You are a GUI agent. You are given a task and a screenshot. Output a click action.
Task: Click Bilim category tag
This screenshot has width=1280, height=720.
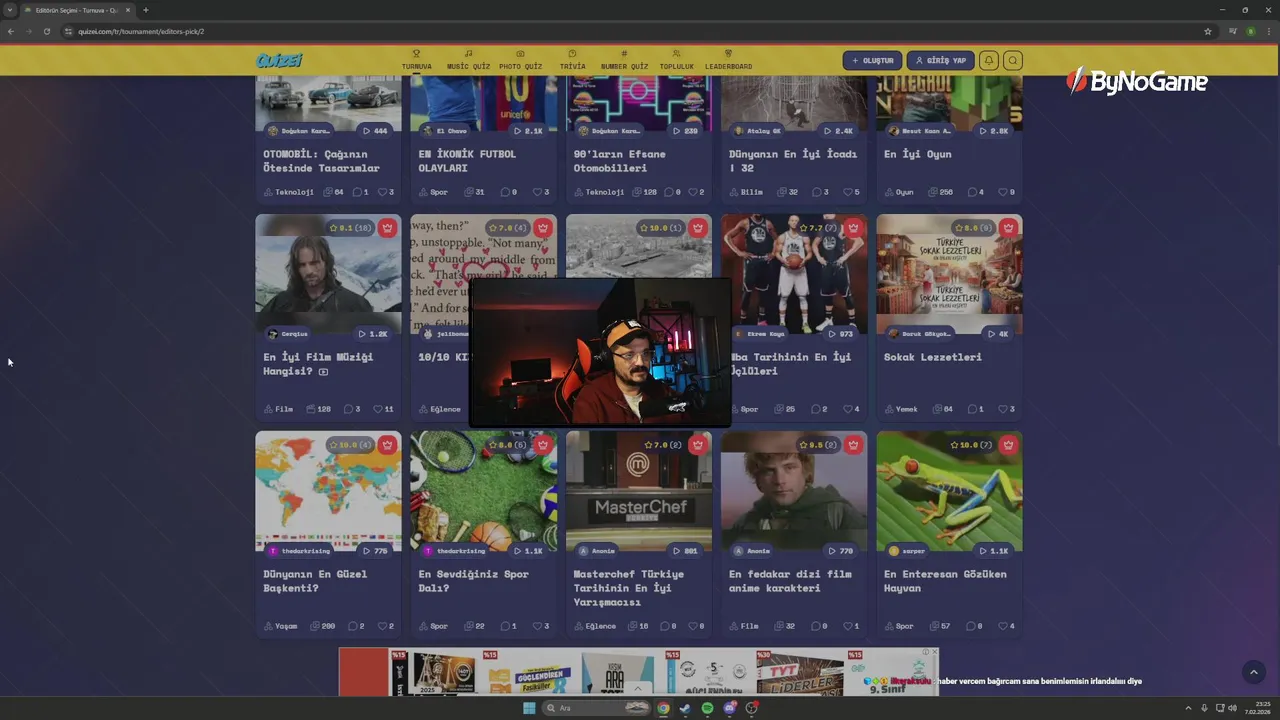[745, 192]
